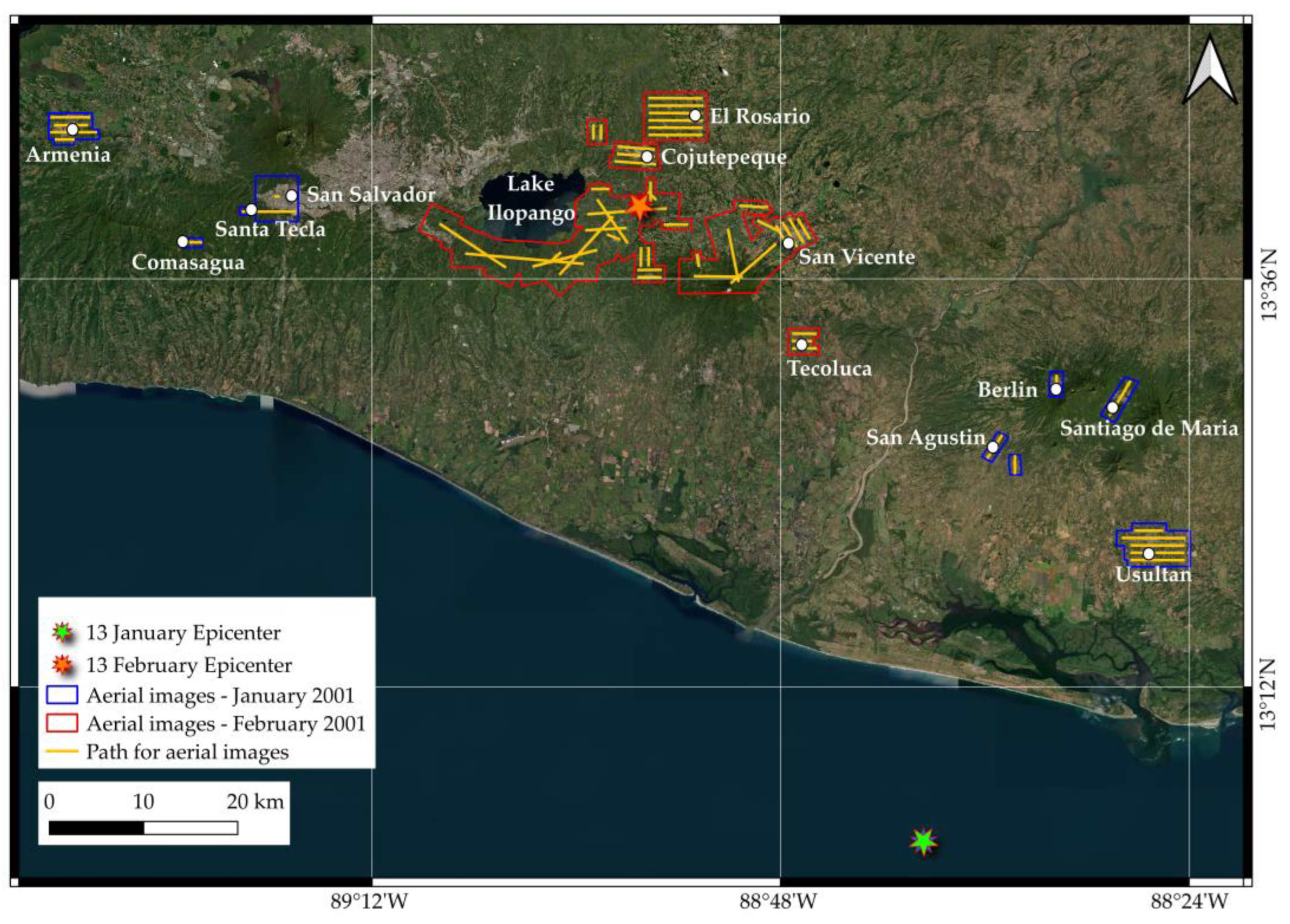Click the red February epicenter star on map
Viewport: 1290px width, 924px height.
click(639, 206)
